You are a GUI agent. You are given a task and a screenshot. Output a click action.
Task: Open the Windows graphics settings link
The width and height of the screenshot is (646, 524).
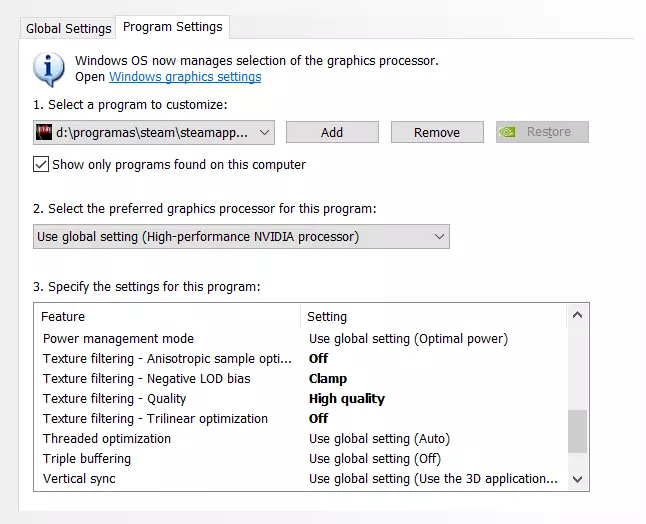click(x=185, y=77)
